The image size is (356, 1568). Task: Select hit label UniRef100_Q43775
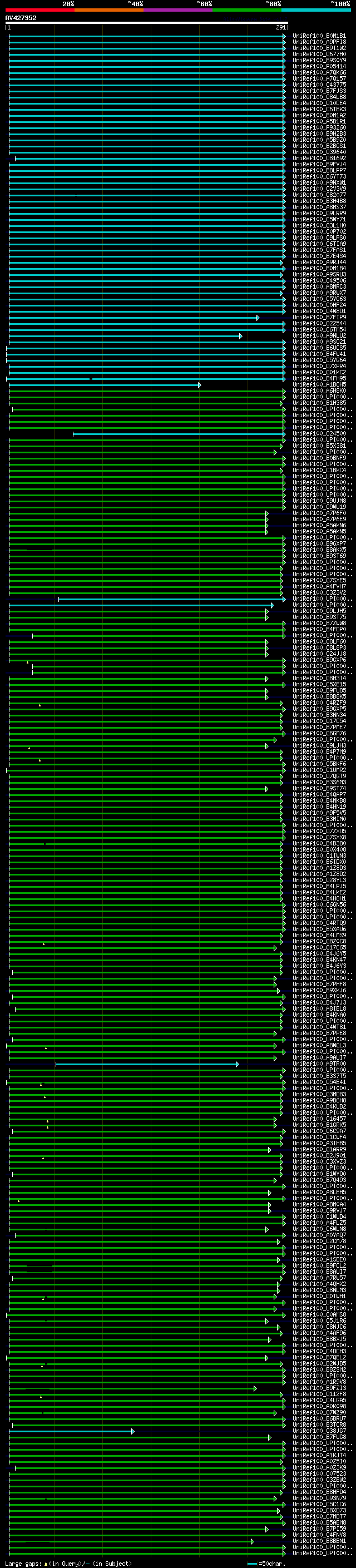point(319,85)
